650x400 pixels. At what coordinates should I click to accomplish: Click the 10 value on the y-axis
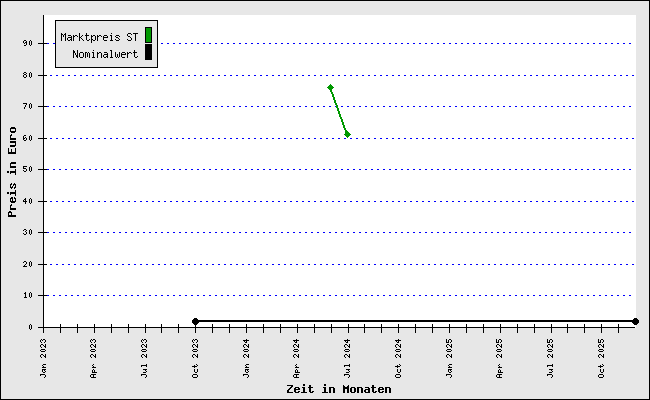coord(30,295)
